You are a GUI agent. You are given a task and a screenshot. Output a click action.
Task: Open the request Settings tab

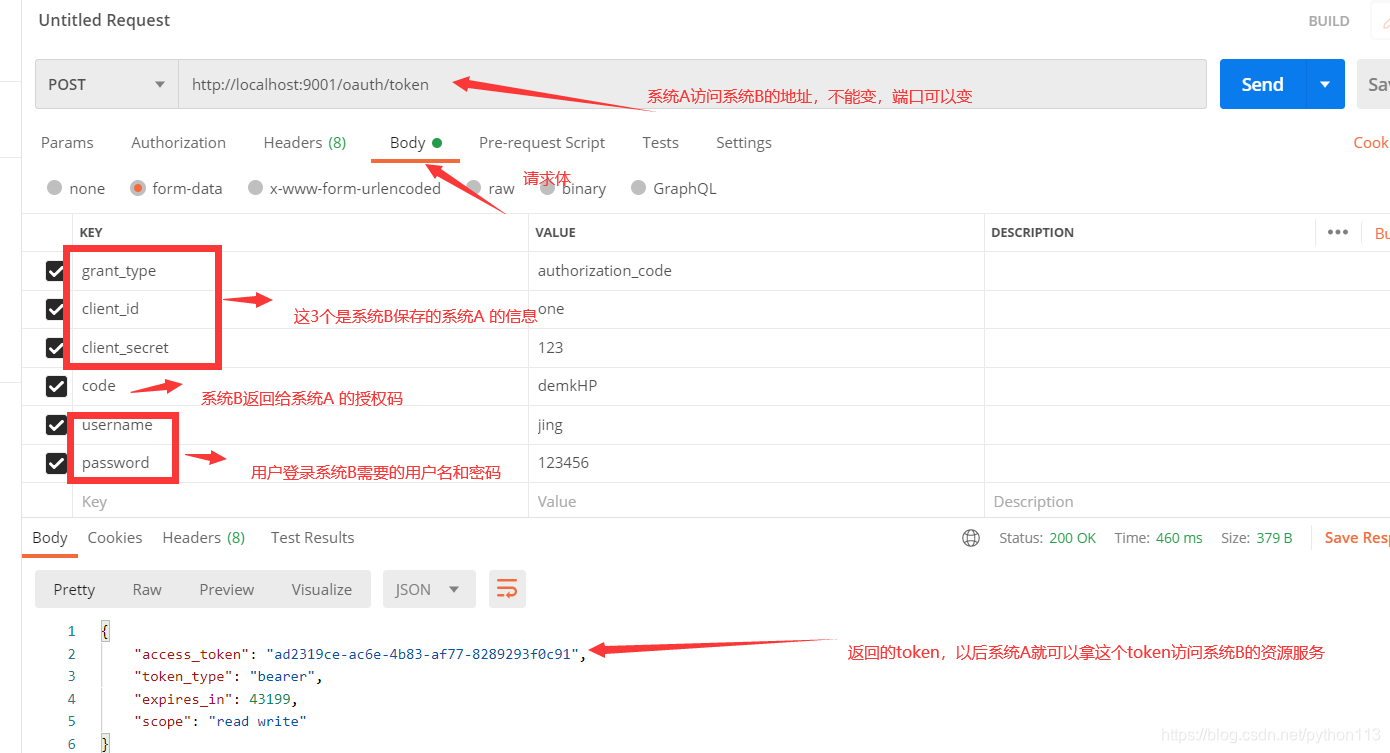744,143
